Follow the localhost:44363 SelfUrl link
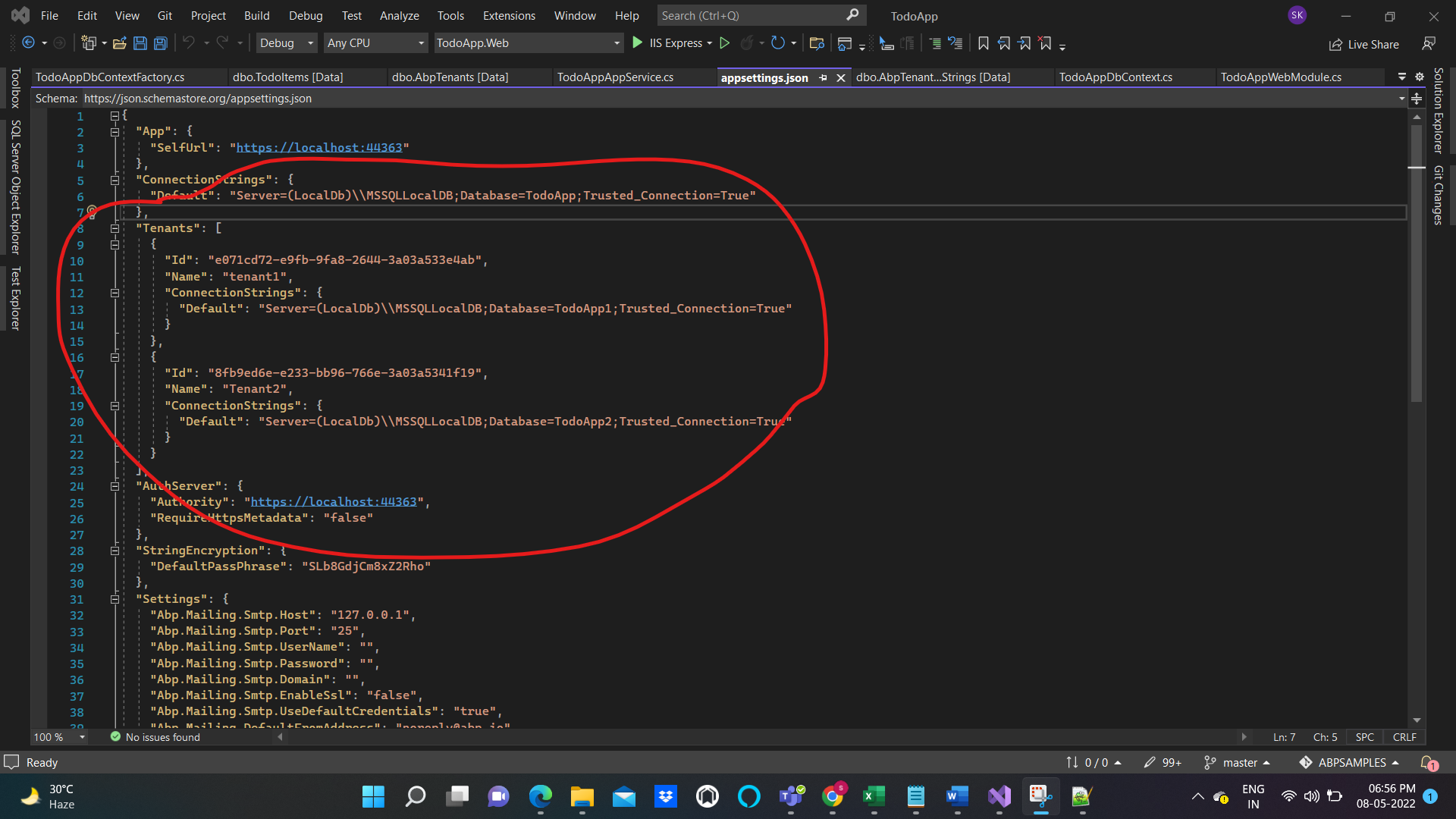 [319, 147]
